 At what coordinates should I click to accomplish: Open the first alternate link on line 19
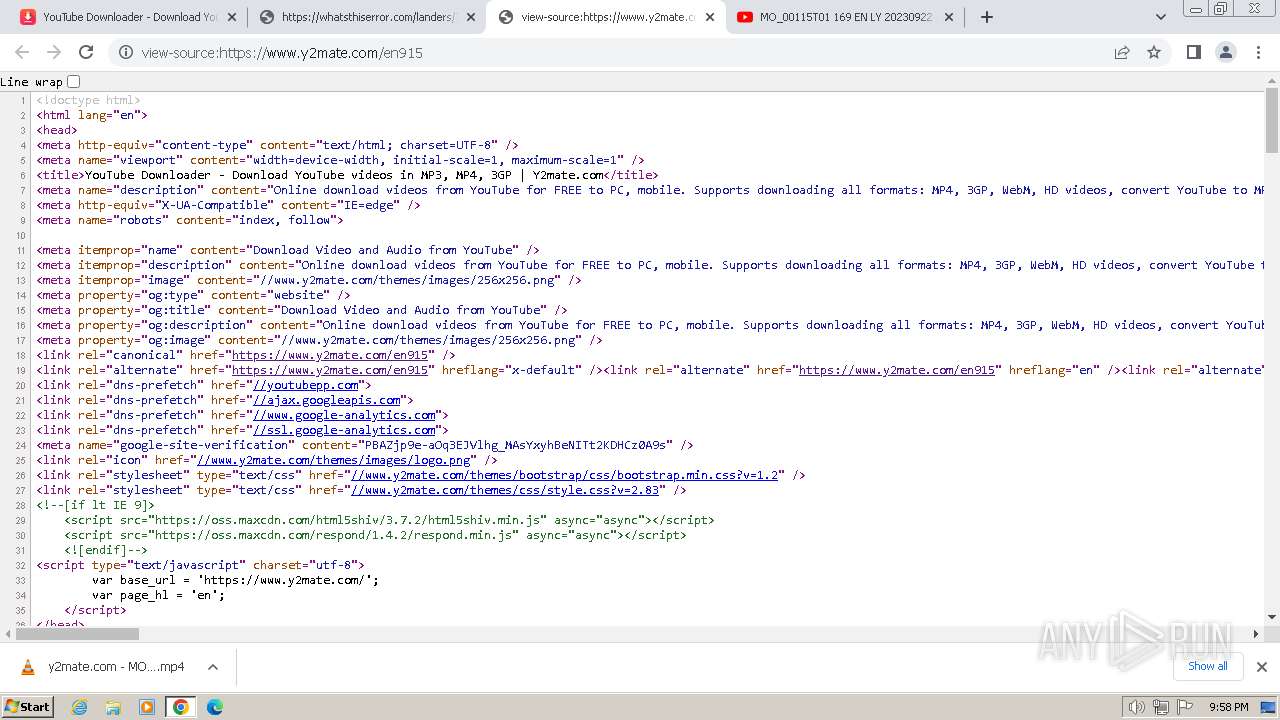(x=330, y=370)
